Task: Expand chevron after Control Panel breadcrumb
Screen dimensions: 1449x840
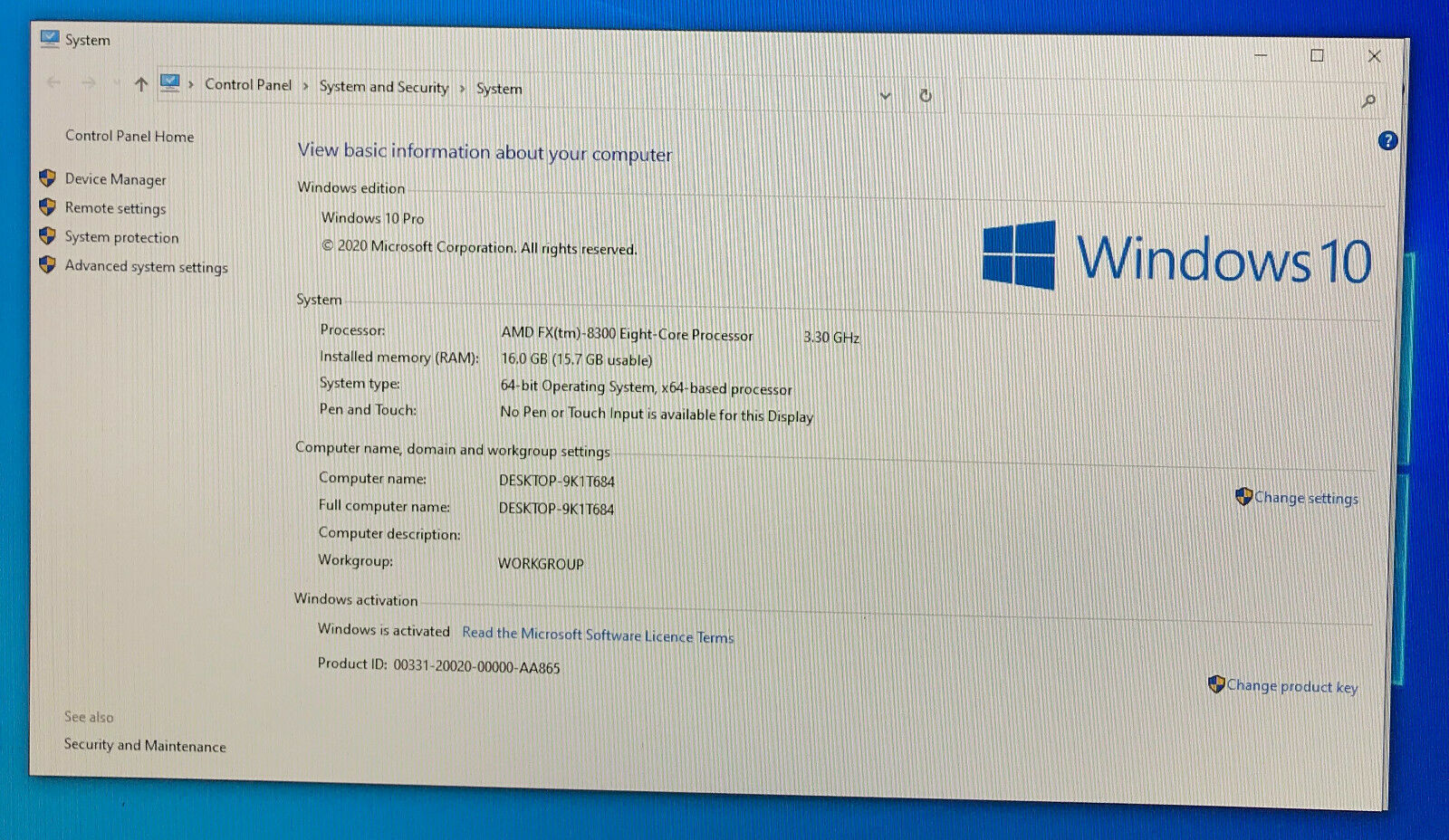Action: click(x=305, y=86)
